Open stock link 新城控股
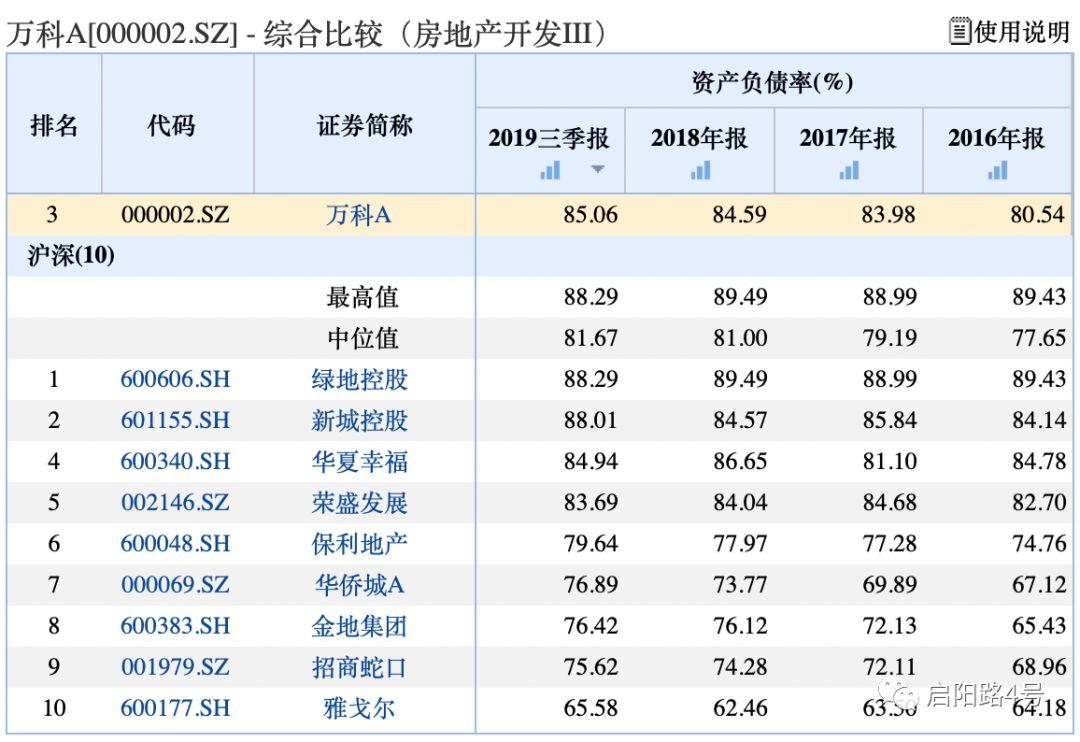The width and height of the screenshot is (1080, 742). [x=360, y=420]
